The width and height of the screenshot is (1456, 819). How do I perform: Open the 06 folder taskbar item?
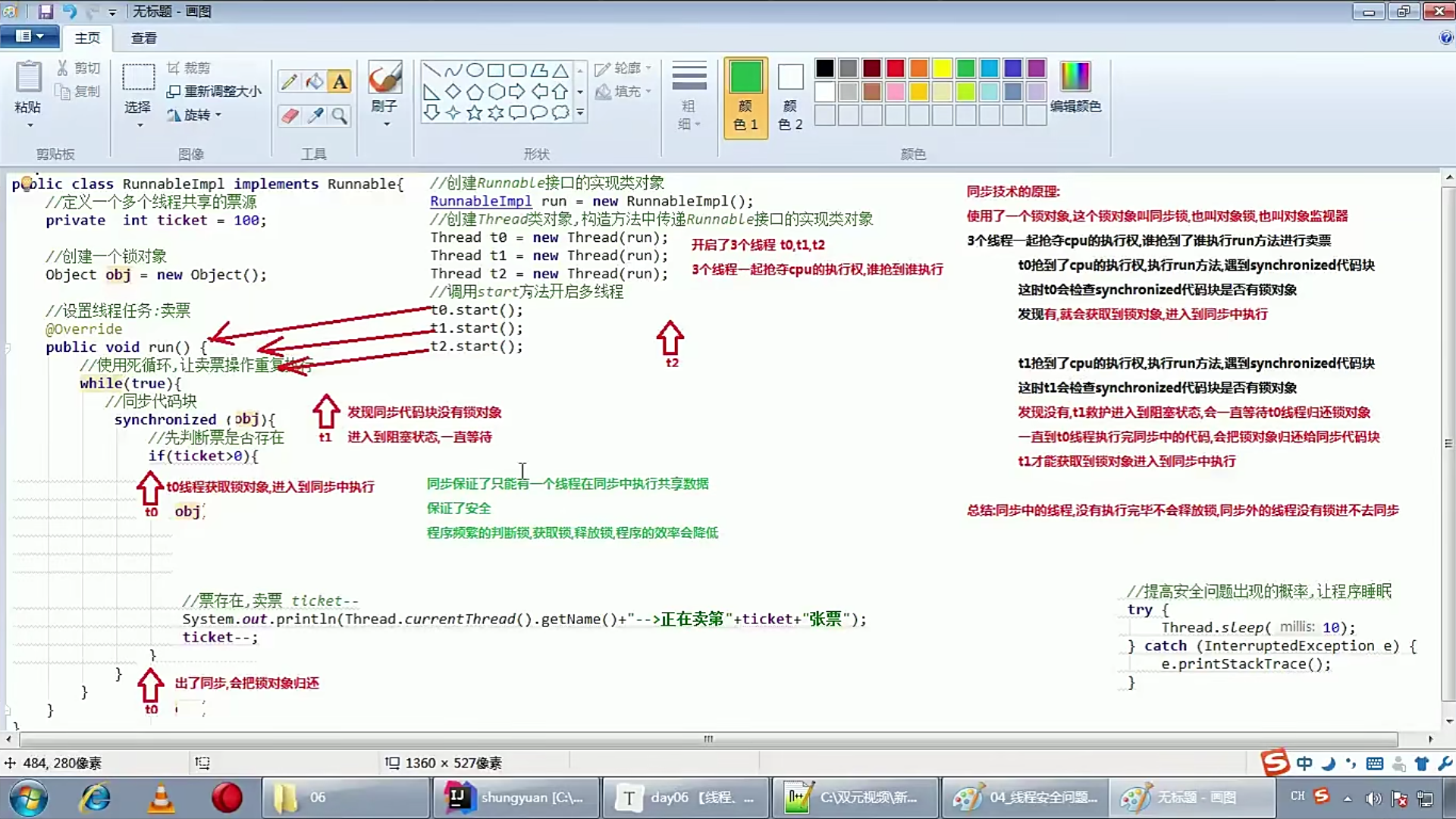(x=346, y=798)
